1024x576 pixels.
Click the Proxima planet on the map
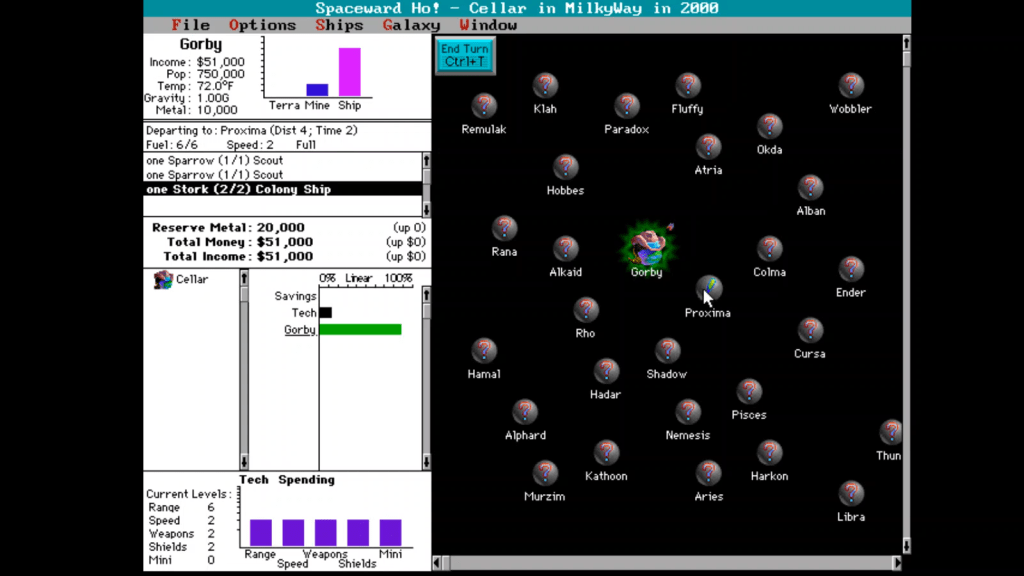point(708,289)
